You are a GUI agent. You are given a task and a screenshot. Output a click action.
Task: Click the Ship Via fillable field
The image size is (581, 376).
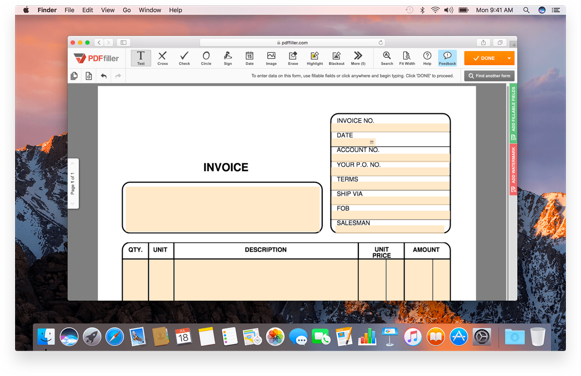coord(391,200)
